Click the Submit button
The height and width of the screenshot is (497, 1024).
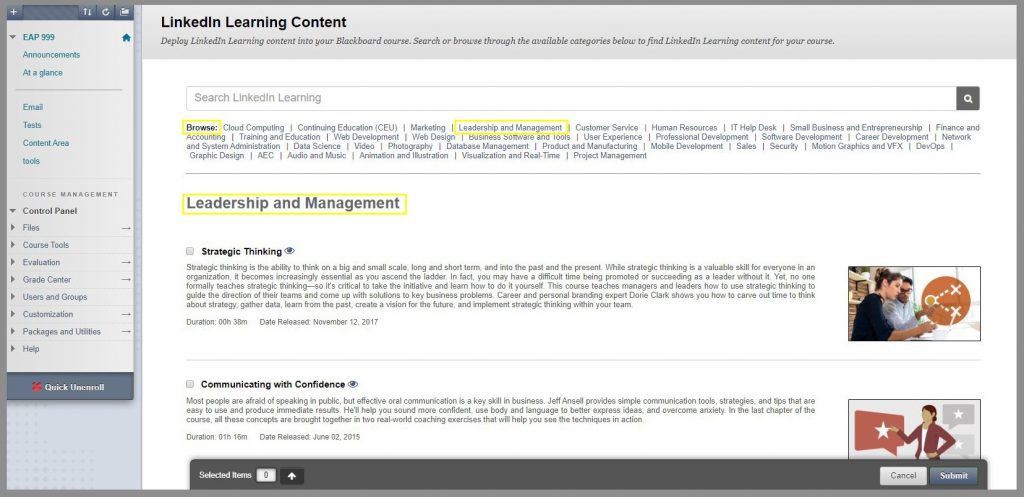click(953, 475)
